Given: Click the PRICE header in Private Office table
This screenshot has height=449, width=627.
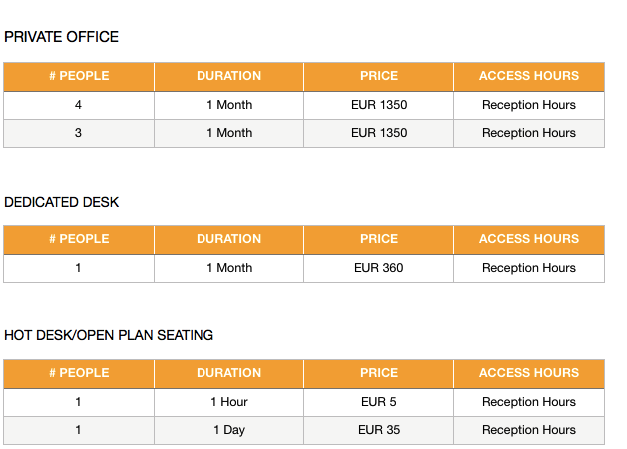Looking at the screenshot, I should (x=379, y=76).
